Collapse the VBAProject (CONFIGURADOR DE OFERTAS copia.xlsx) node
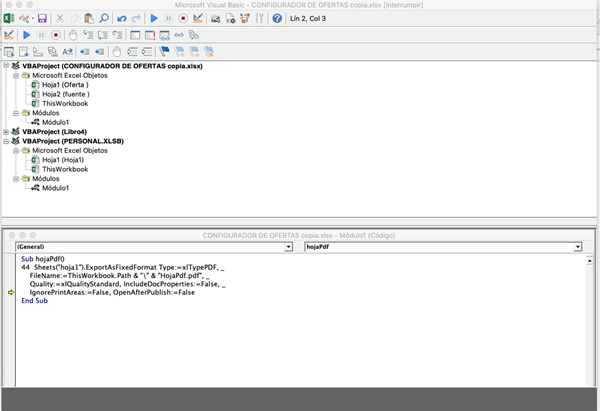Image resolution: width=600 pixels, height=411 pixels. click(6, 66)
